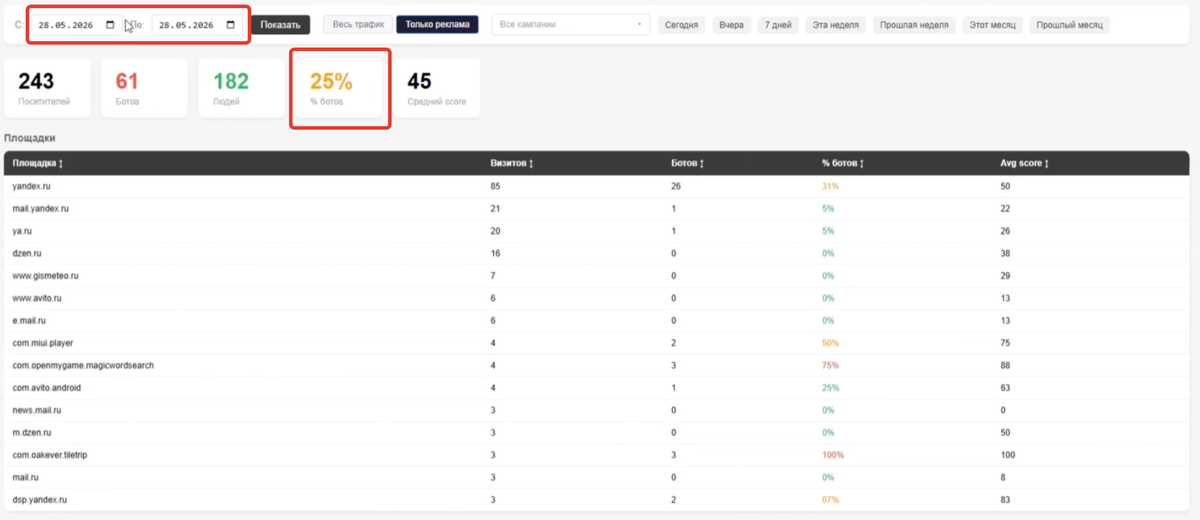Choose the 7 дней range
The height and width of the screenshot is (520, 1200).
[x=778, y=25]
